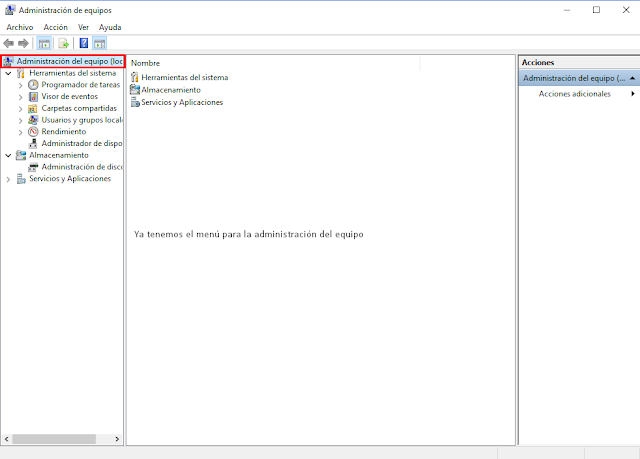Click Almacenamiento icon in the tree

(21, 155)
